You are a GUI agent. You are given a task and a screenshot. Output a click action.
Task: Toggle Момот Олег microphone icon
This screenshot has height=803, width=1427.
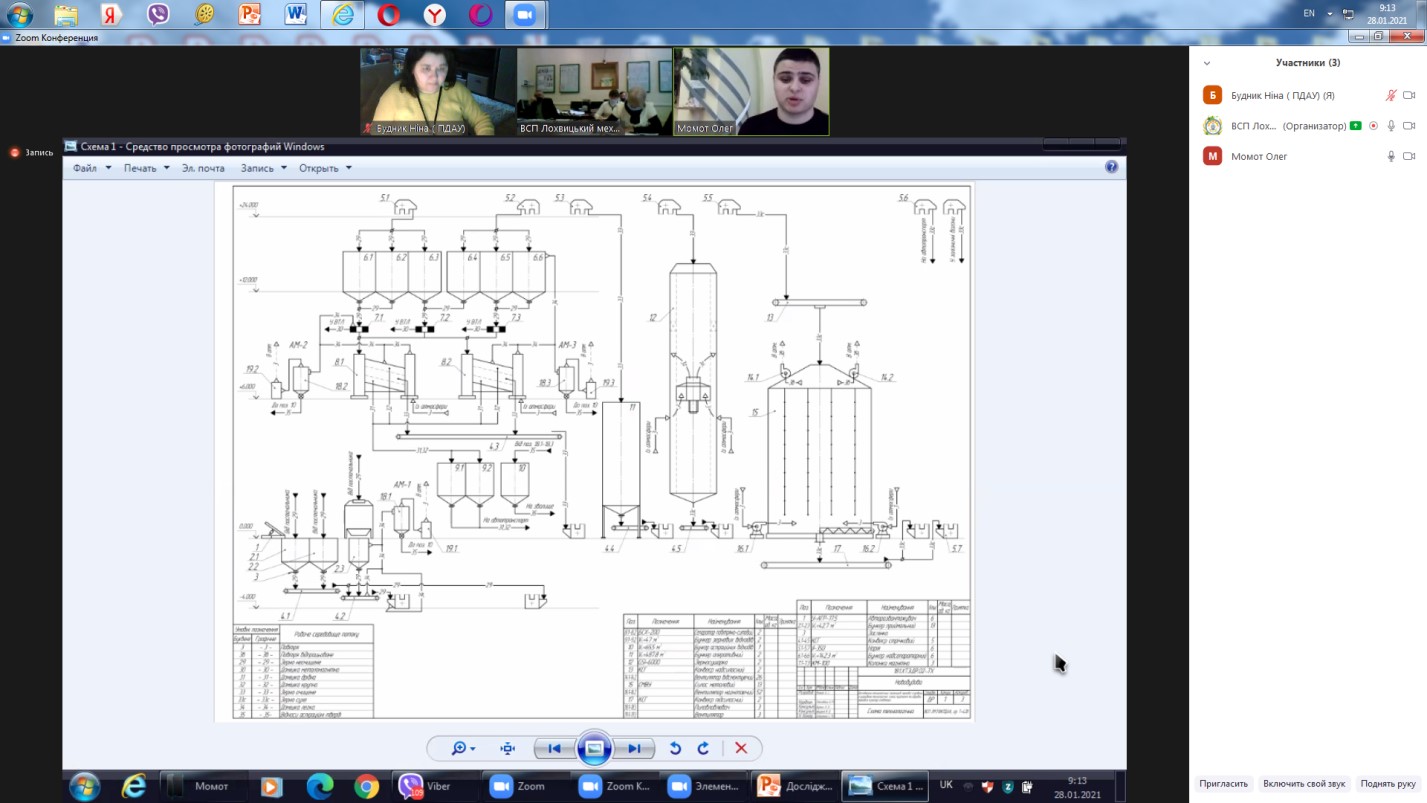pyautogui.click(x=1390, y=156)
